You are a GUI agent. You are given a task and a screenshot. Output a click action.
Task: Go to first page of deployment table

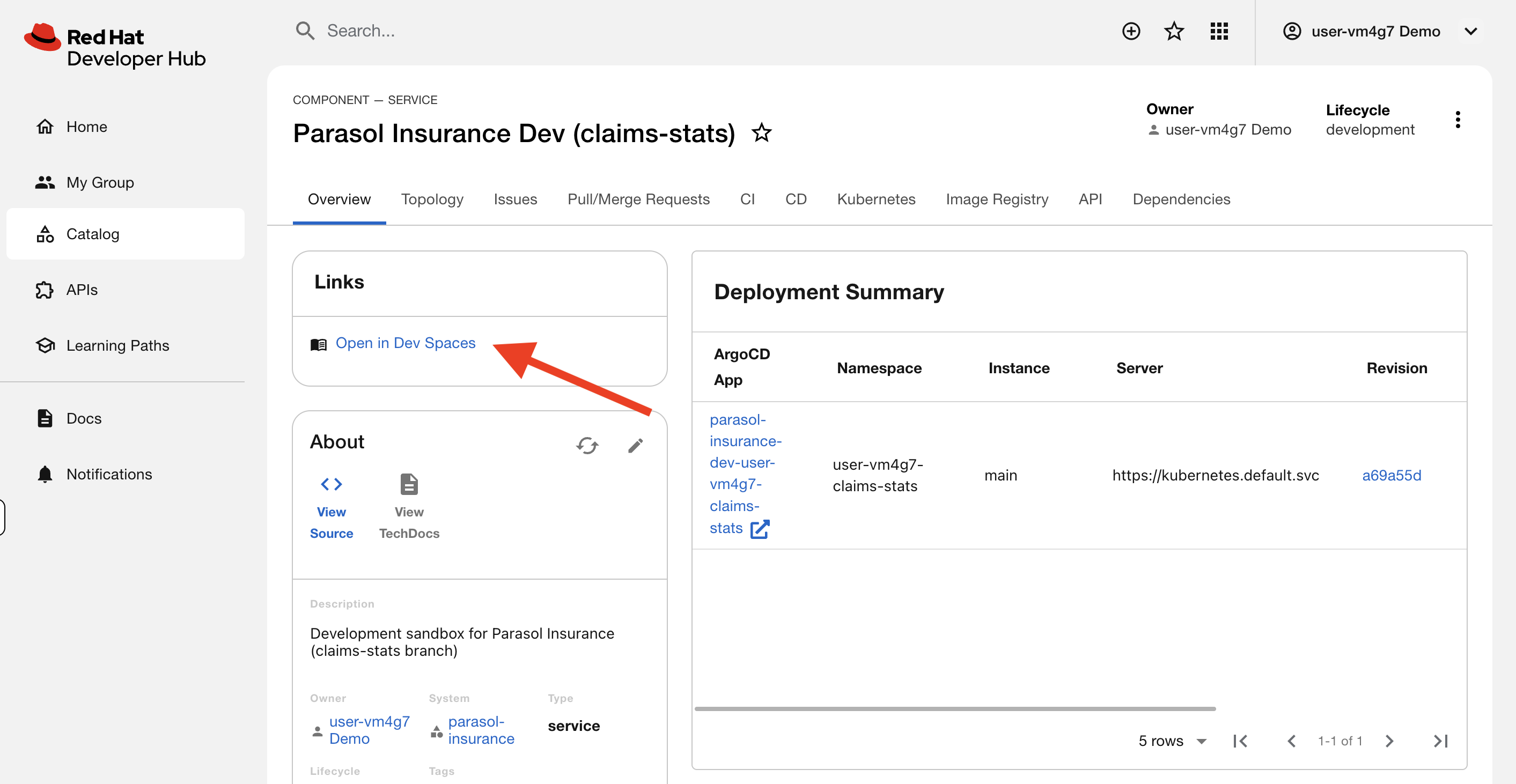click(x=1241, y=741)
